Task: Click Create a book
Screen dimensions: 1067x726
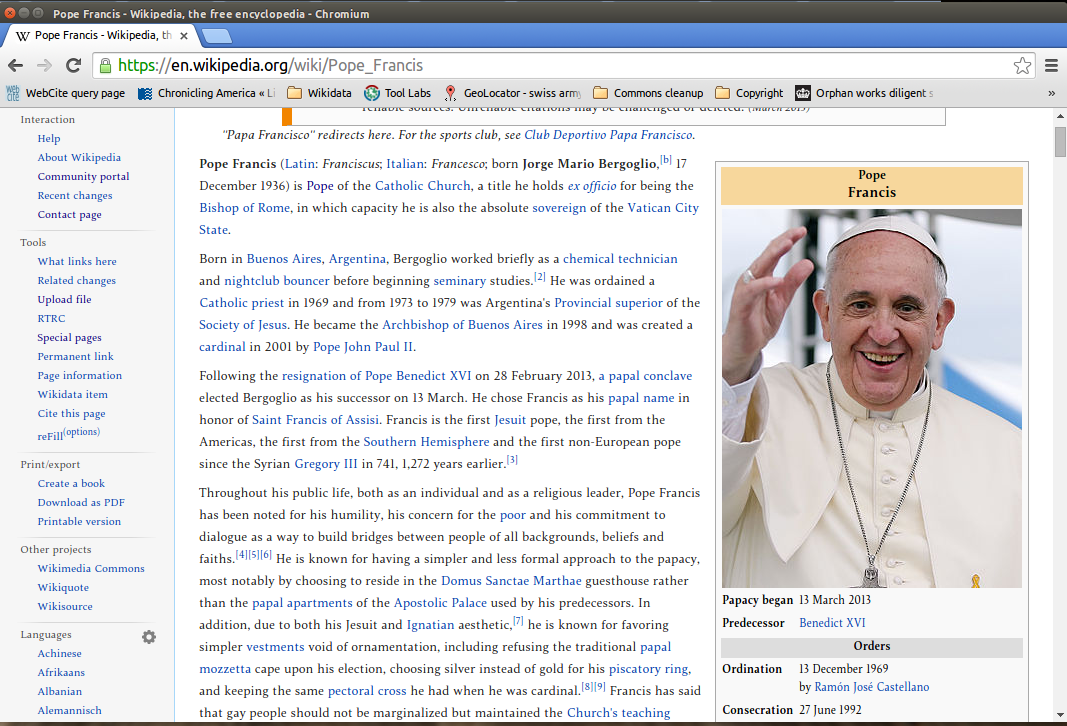Action: tap(71, 484)
